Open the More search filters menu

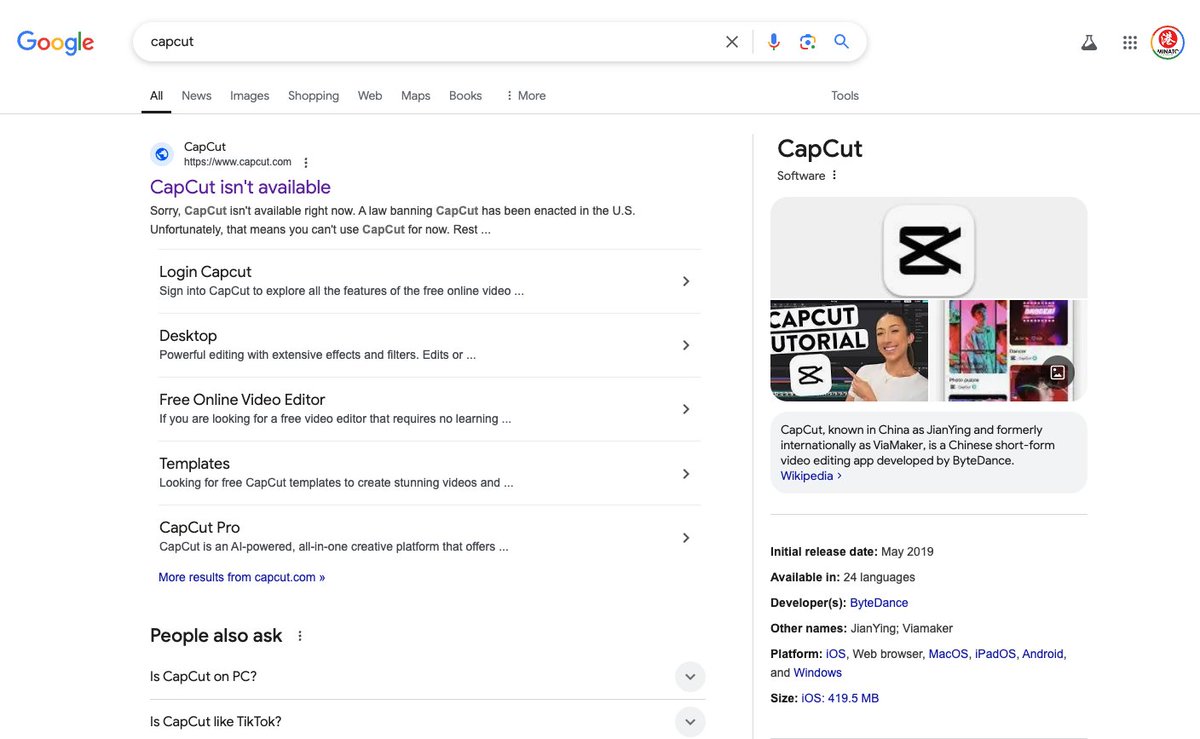point(525,96)
